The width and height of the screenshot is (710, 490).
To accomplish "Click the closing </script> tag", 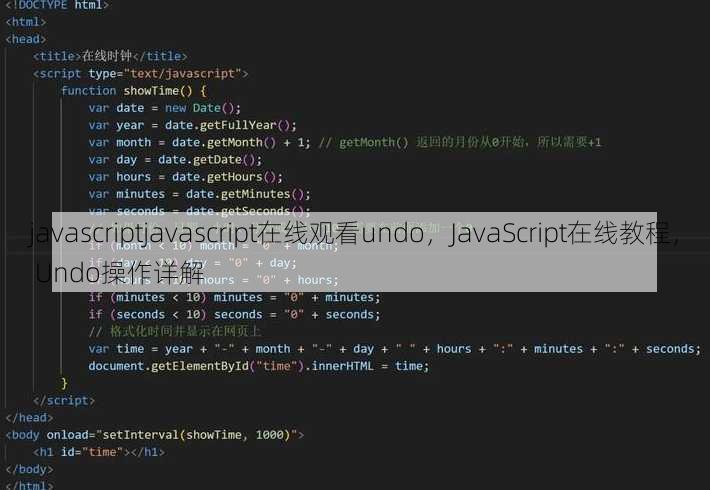I will tap(64, 400).
